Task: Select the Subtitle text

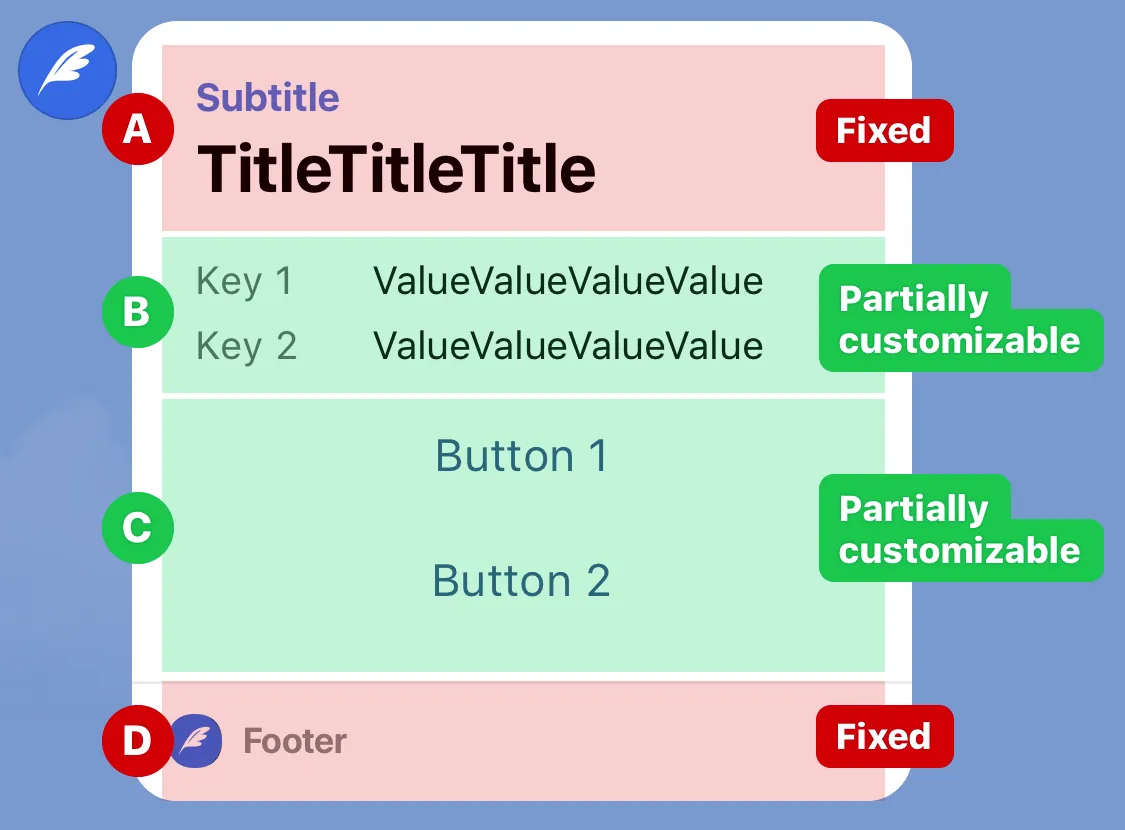Action: 268,98
